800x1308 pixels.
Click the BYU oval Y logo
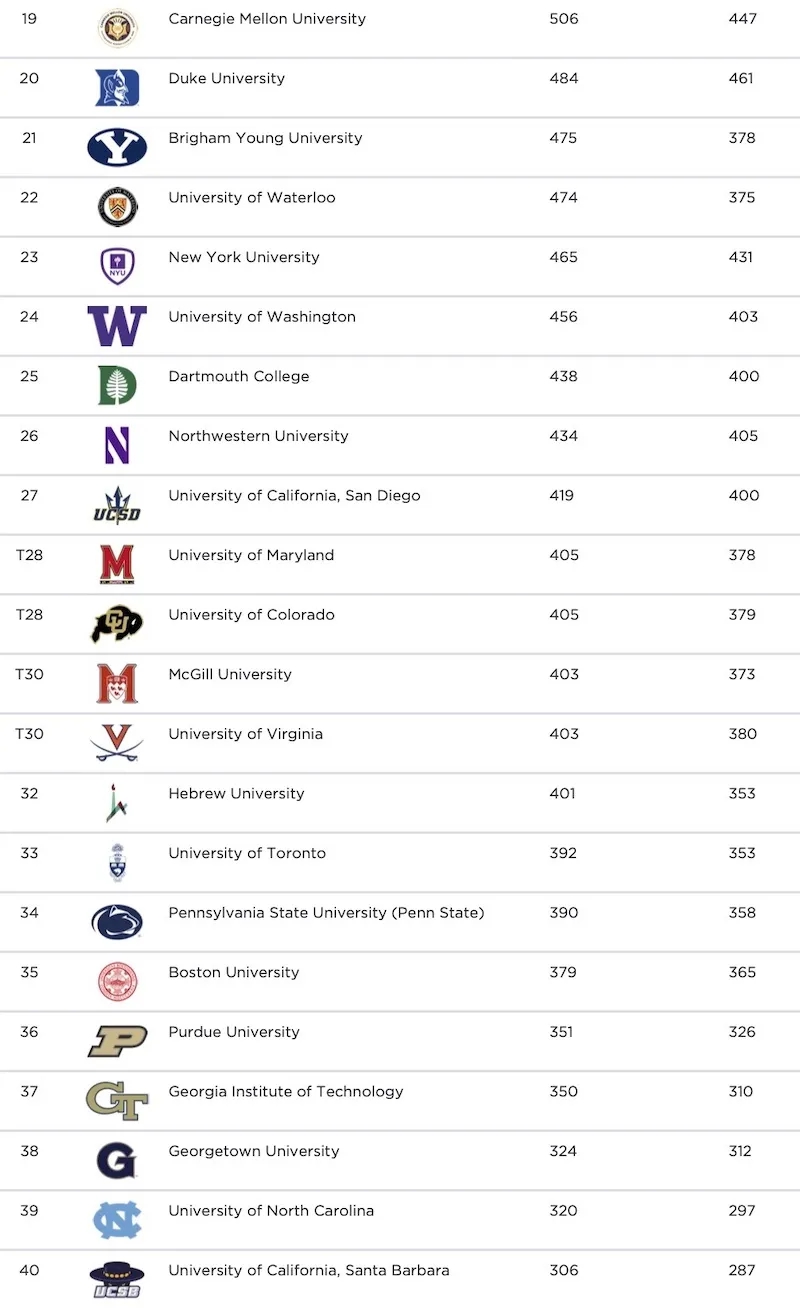click(117, 147)
